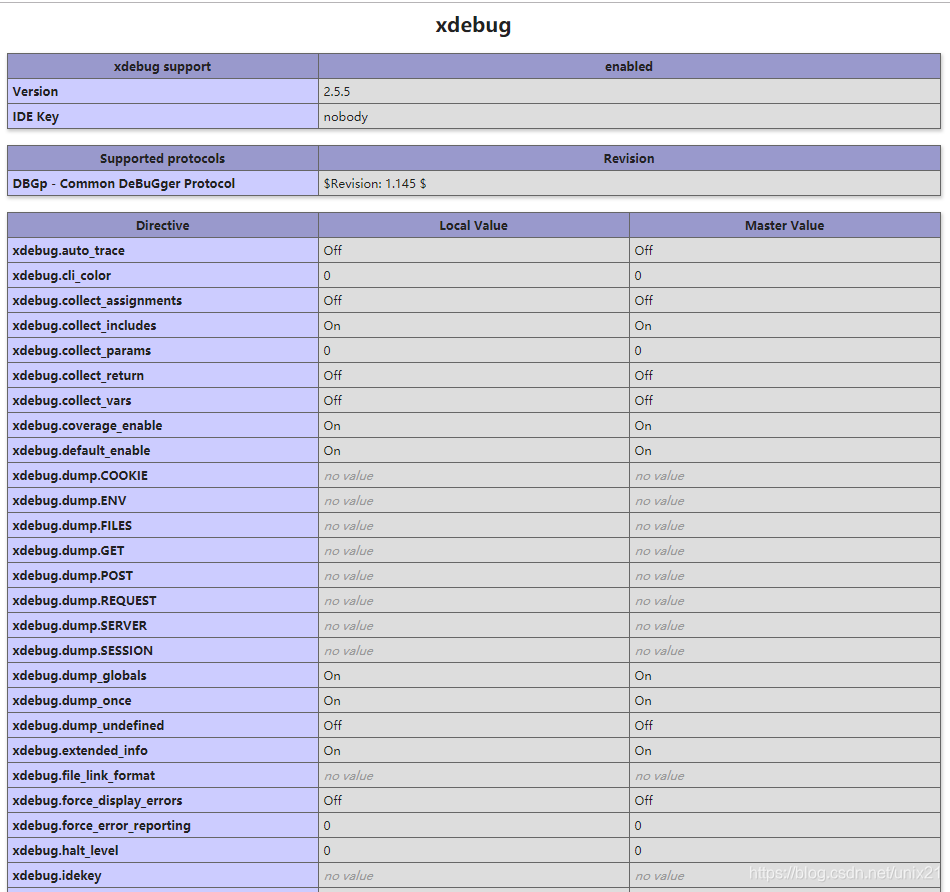950x892 pixels.
Task: Click the Supported protocols header
Action: pos(162,159)
